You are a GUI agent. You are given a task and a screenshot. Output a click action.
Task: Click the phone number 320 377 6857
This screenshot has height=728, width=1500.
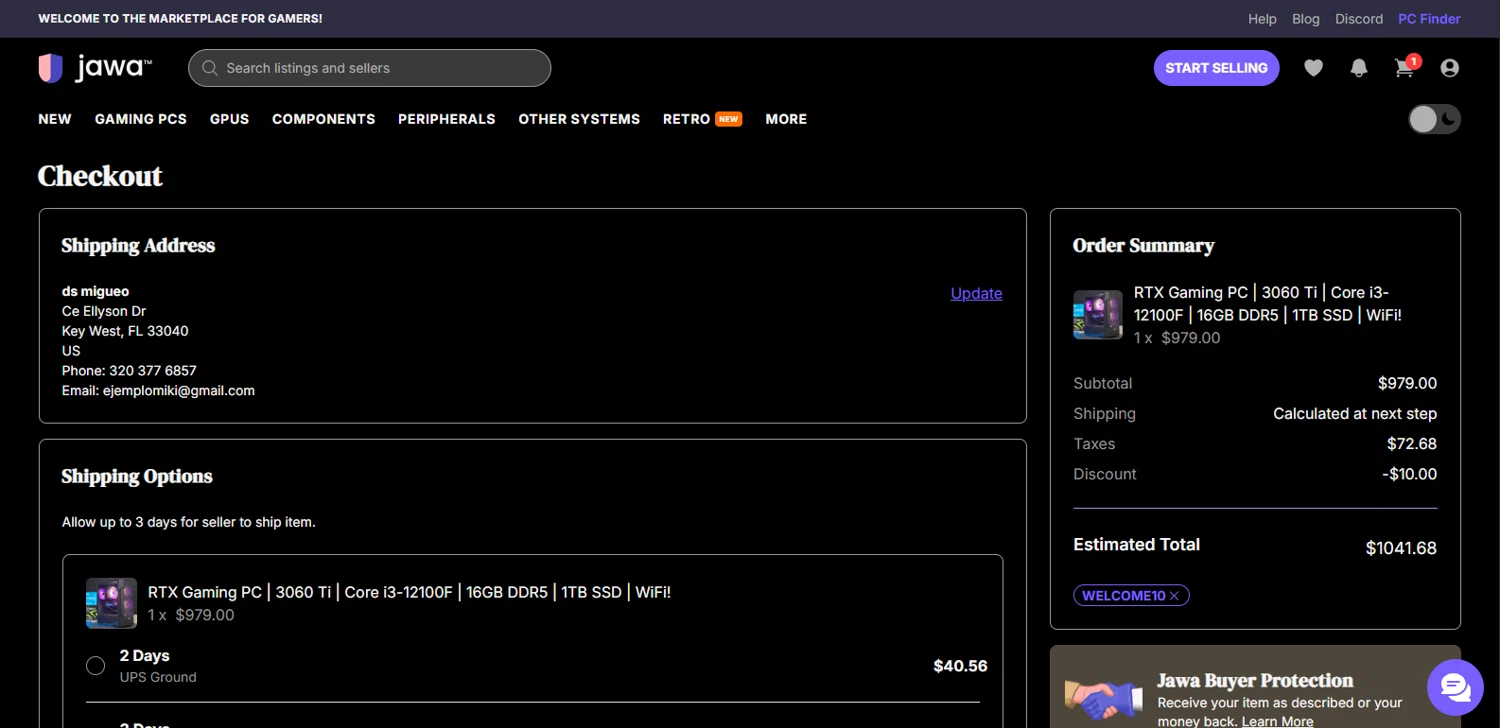tap(153, 371)
